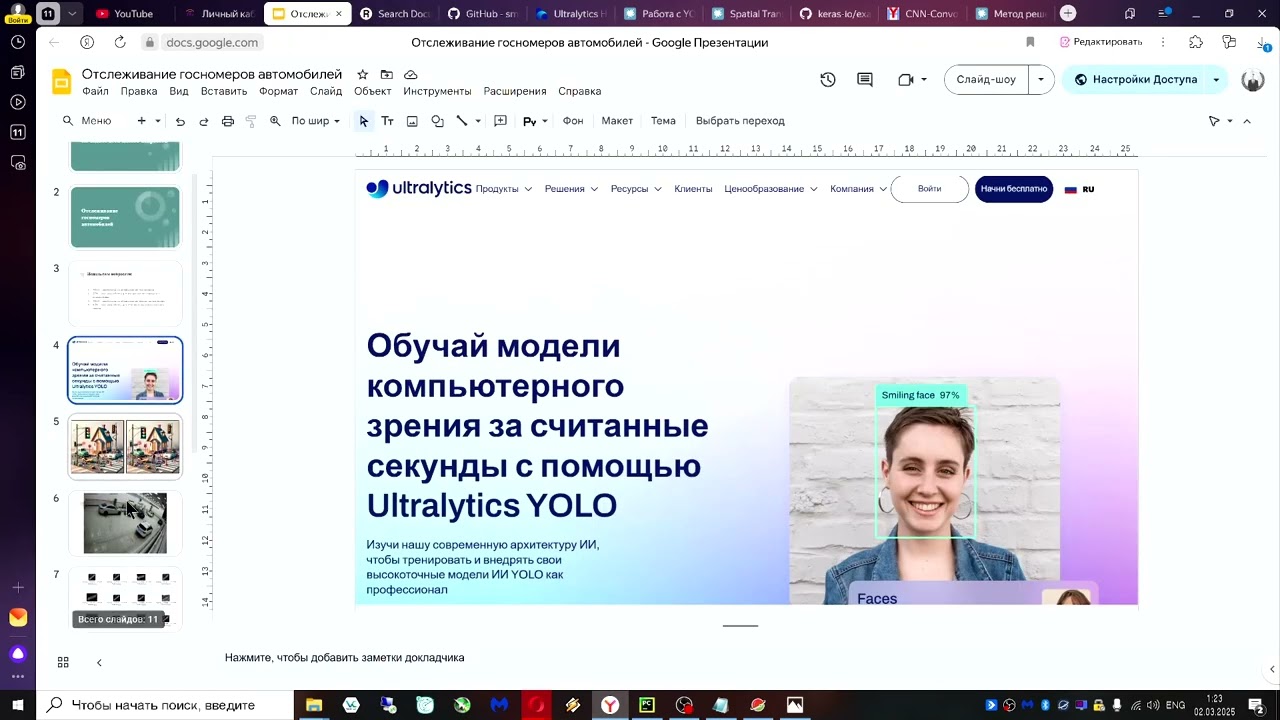The height and width of the screenshot is (720, 1280).
Task: Click the Windows taskbar search box
Action: [165, 705]
